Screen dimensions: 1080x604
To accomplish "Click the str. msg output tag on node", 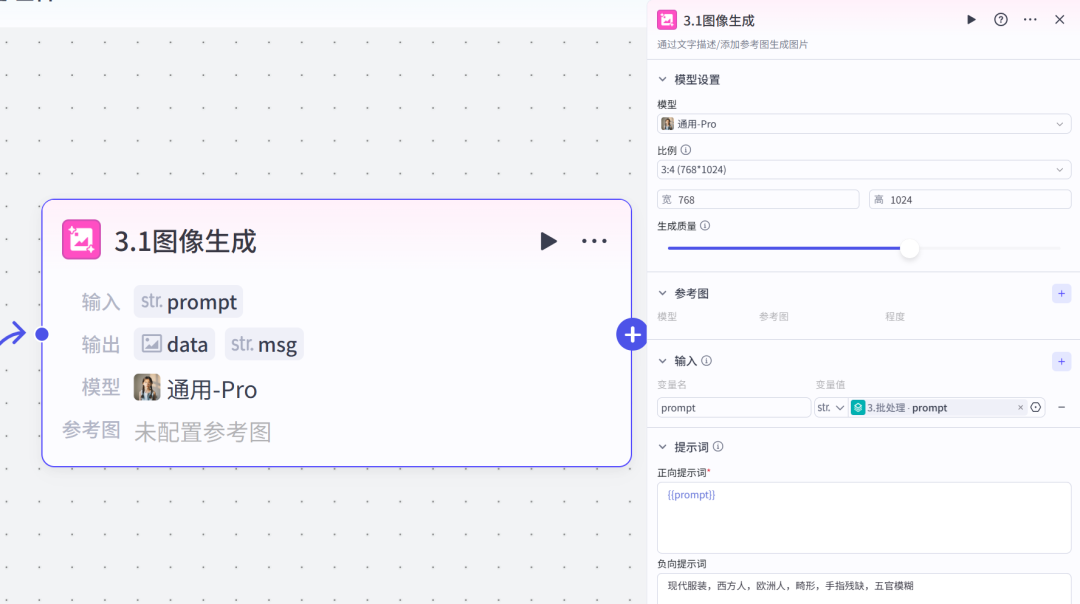I will click(264, 344).
